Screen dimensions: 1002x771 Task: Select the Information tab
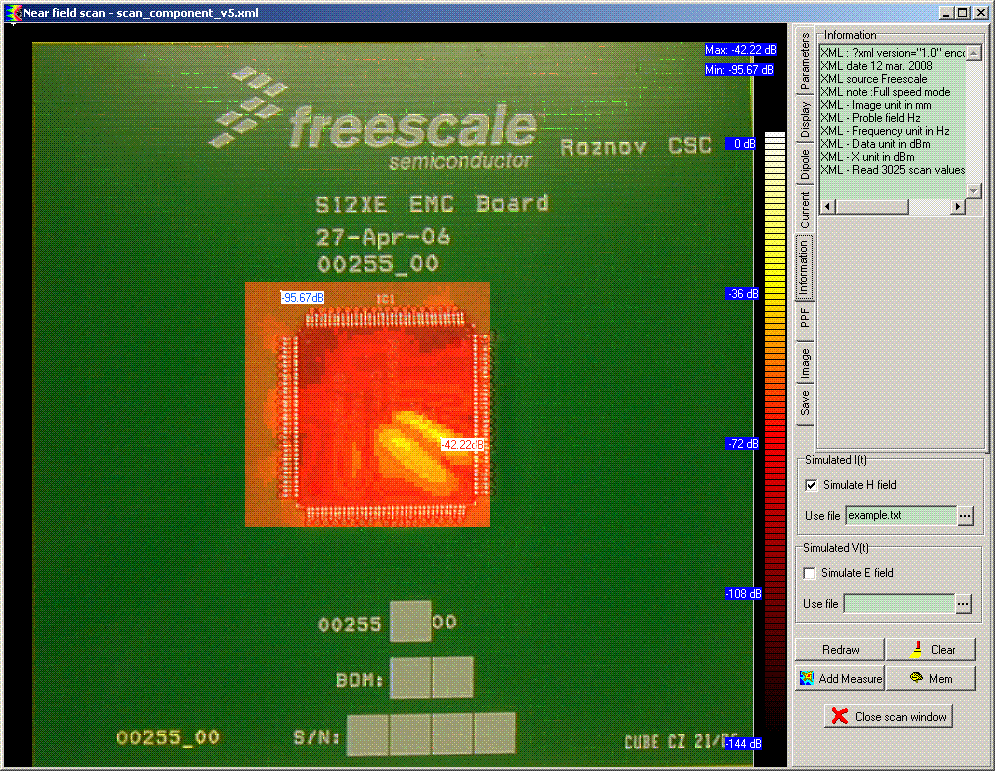pos(805,268)
